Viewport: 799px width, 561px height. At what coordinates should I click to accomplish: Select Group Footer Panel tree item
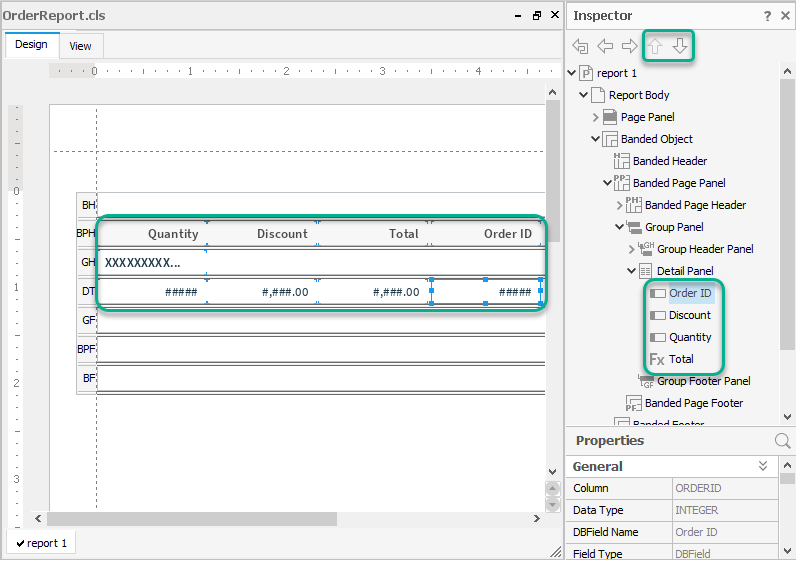click(x=704, y=381)
